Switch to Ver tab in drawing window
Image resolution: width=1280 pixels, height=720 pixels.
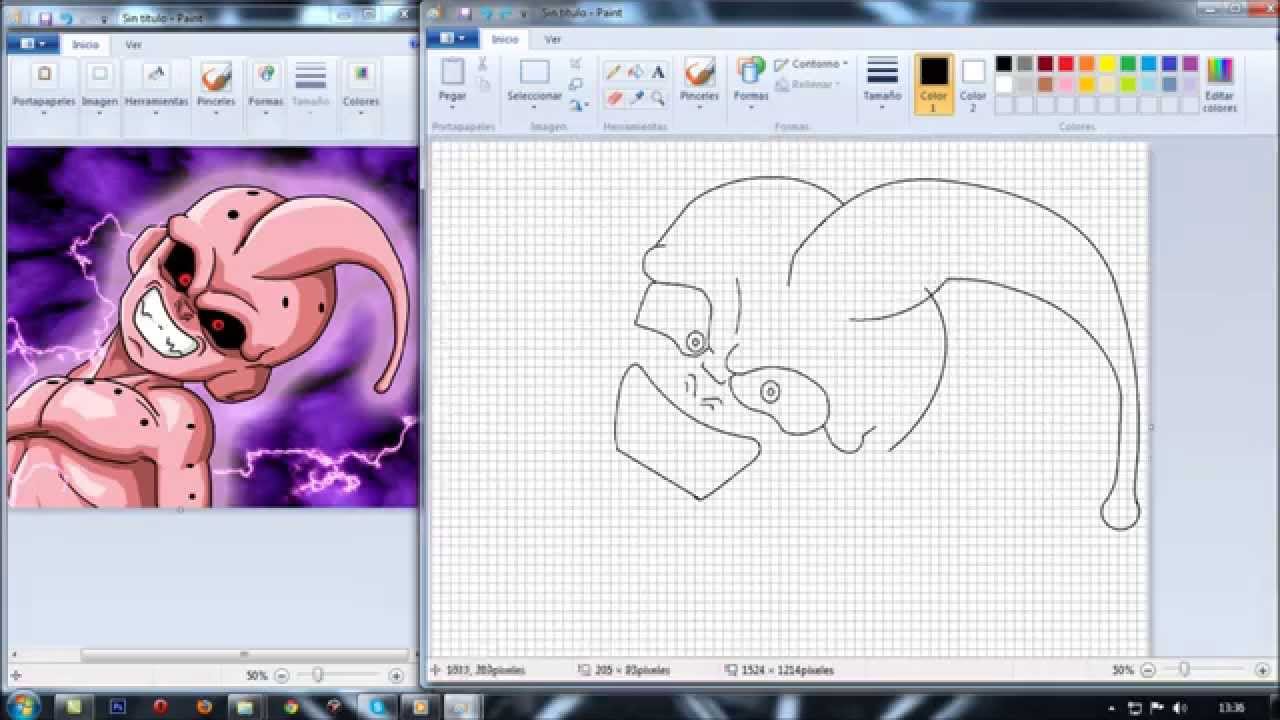(552, 39)
